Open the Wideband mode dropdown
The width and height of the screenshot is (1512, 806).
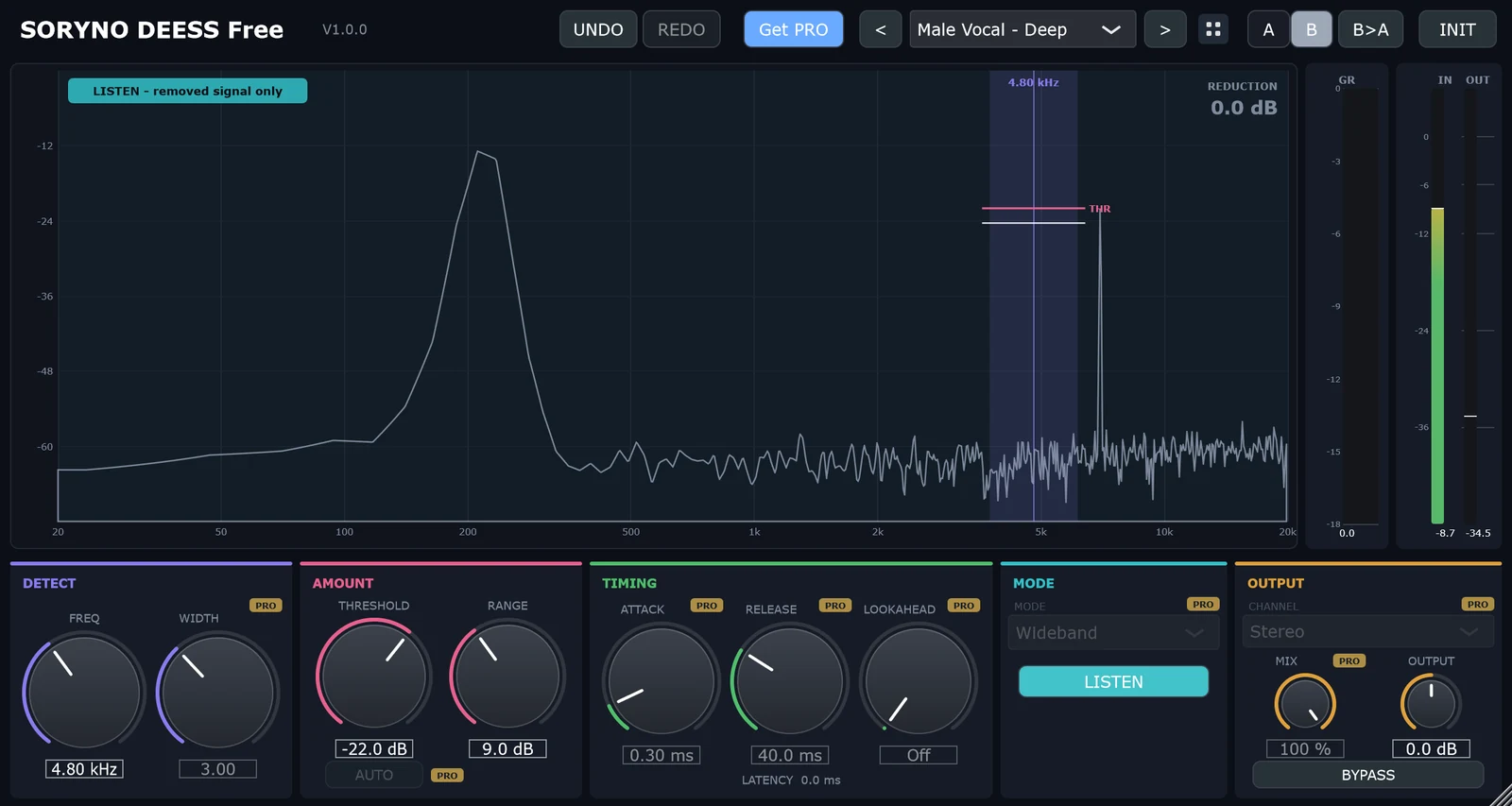point(1113,633)
